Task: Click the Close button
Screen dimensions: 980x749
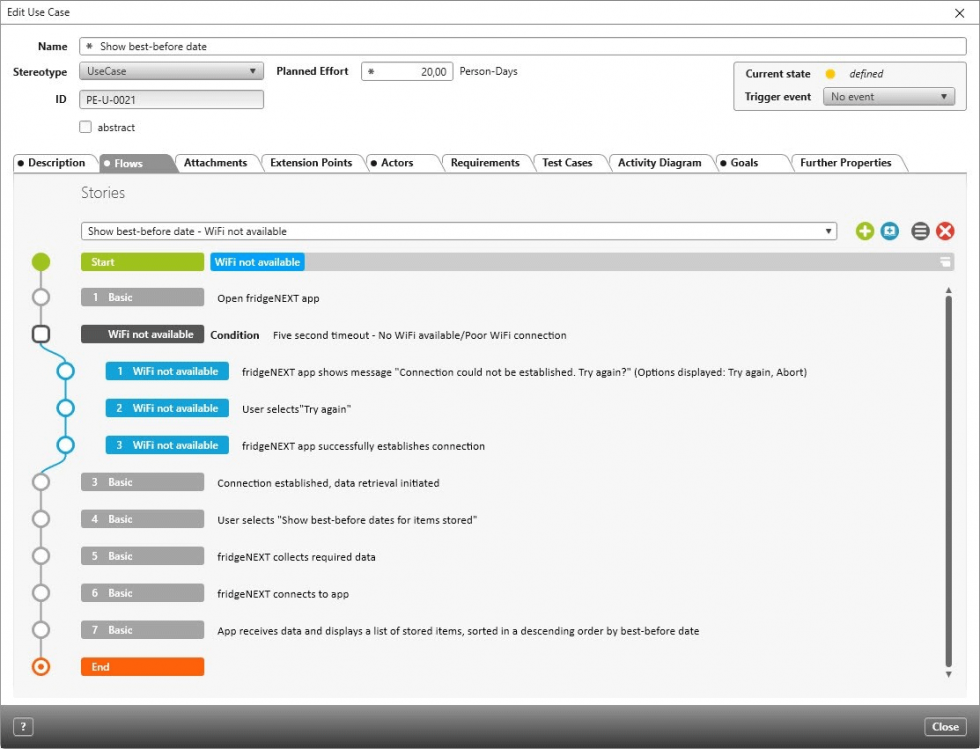Action: point(944,726)
